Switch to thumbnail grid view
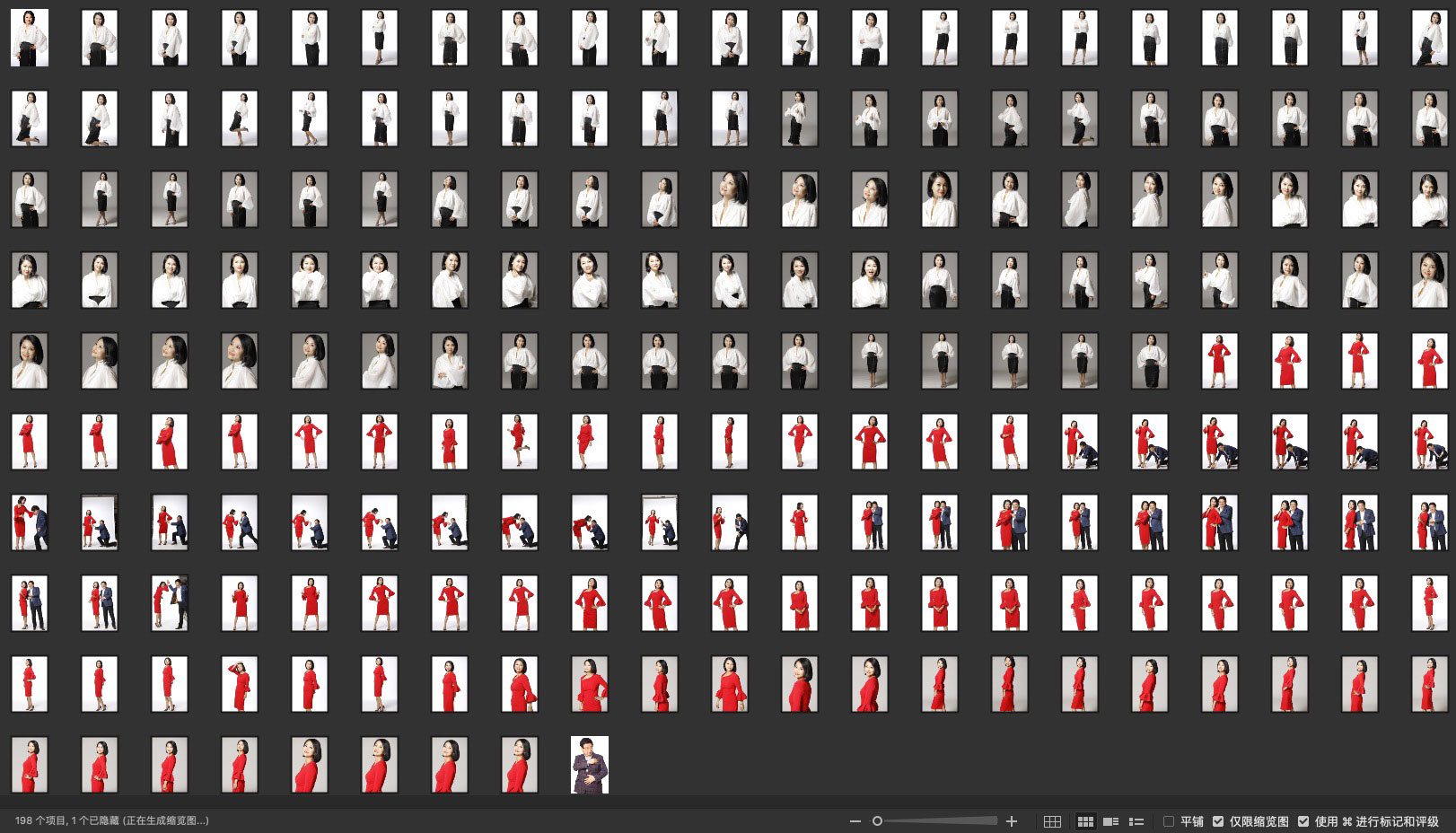Viewport: 1456px width, 833px height. (1085, 821)
